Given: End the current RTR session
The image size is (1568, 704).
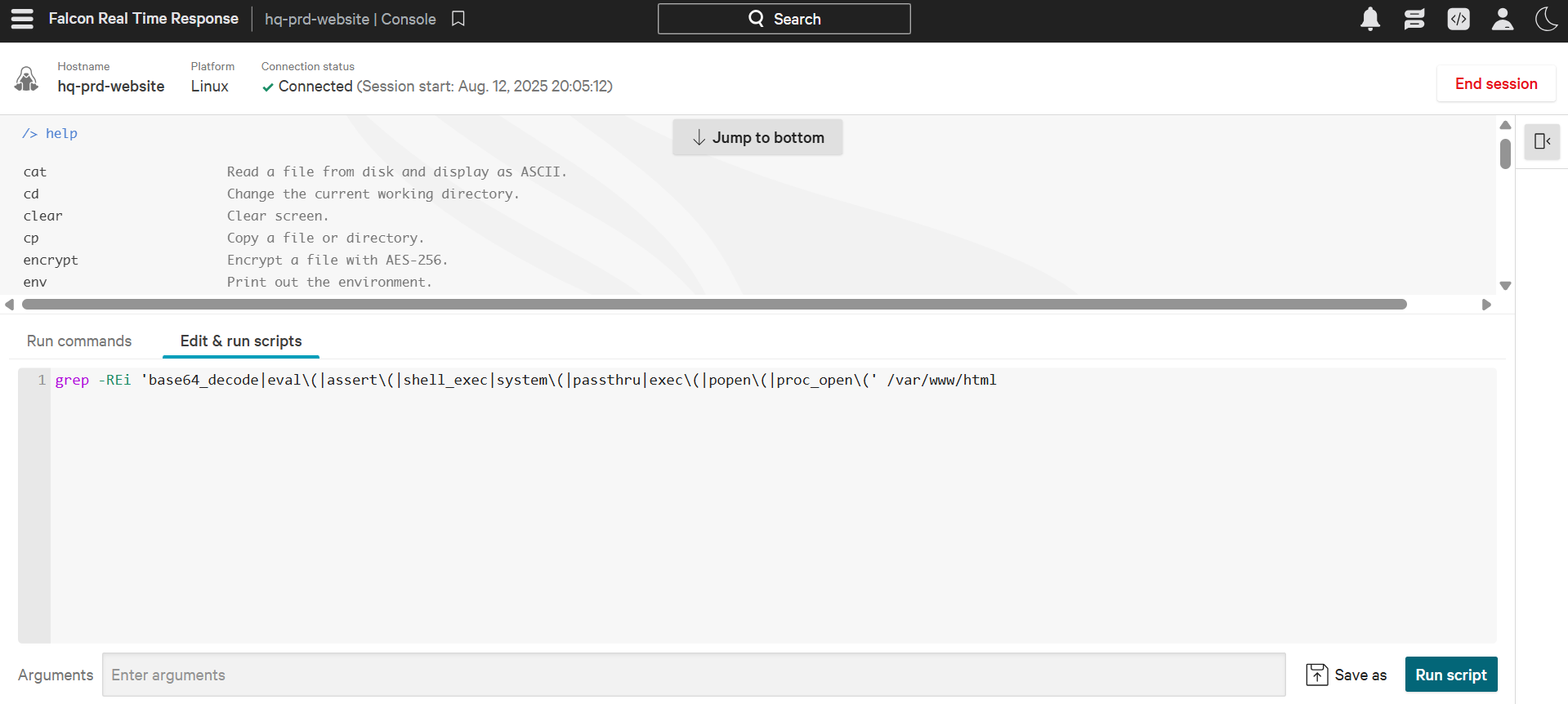Looking at the screenshot, I should click(1495, 84).
